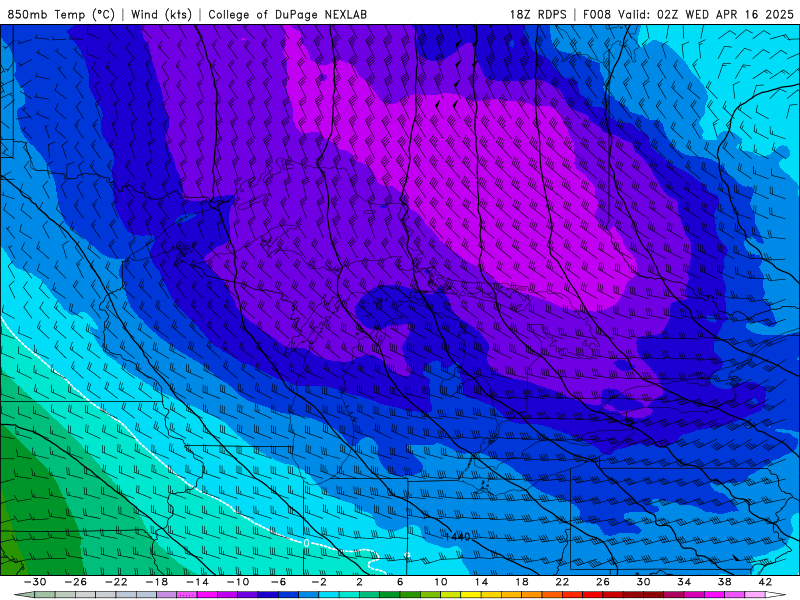Screen dimensions: 800x600
Task: Click the "18Z RDPS" model run label
Action: (x=538, y=14)
